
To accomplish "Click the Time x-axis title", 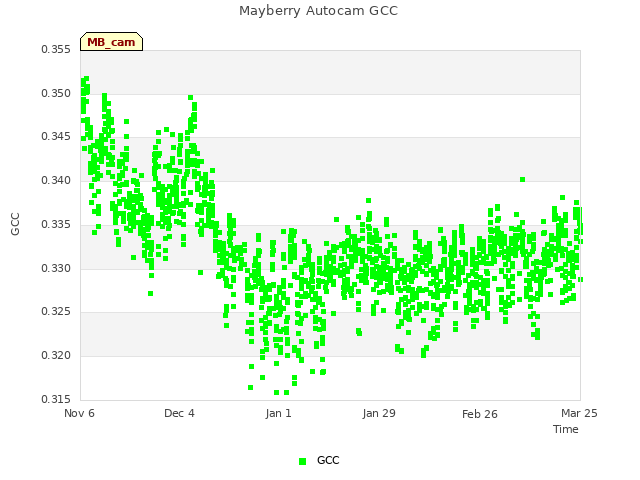I will [566, 429].
